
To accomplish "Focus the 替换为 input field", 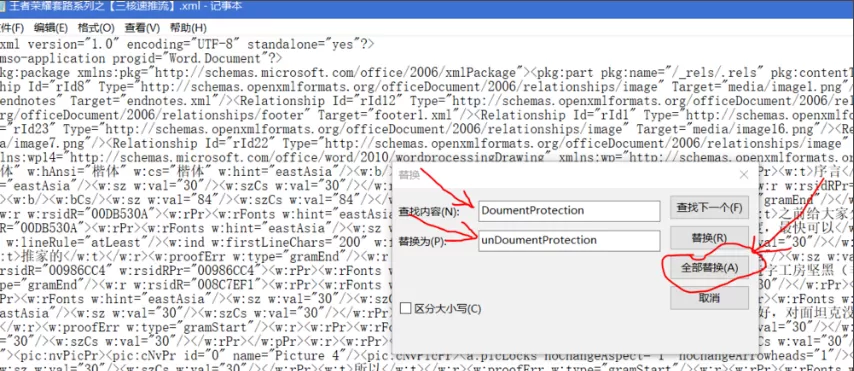I will [x=569, y=240].
